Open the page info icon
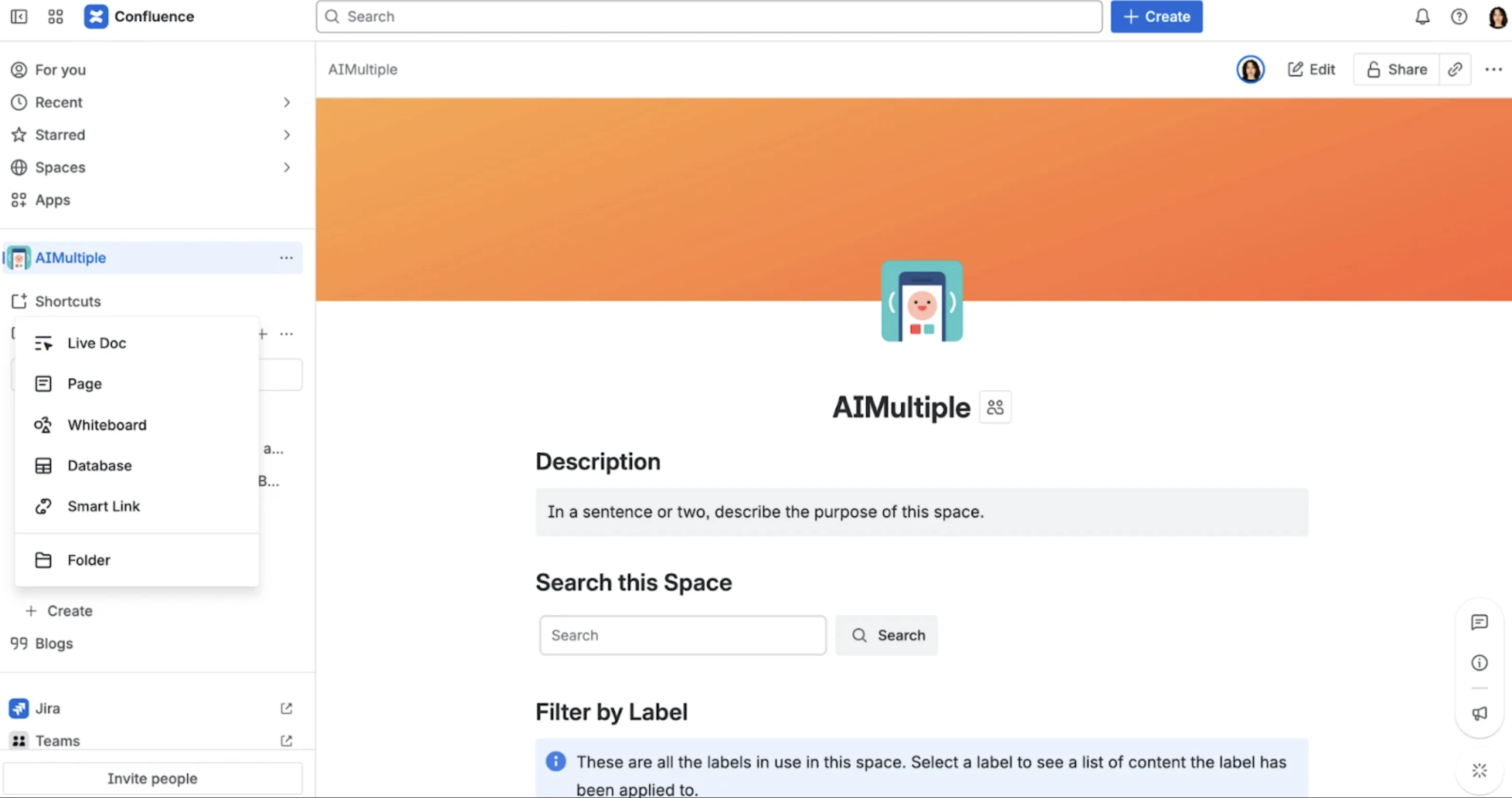 [1479, 663]
